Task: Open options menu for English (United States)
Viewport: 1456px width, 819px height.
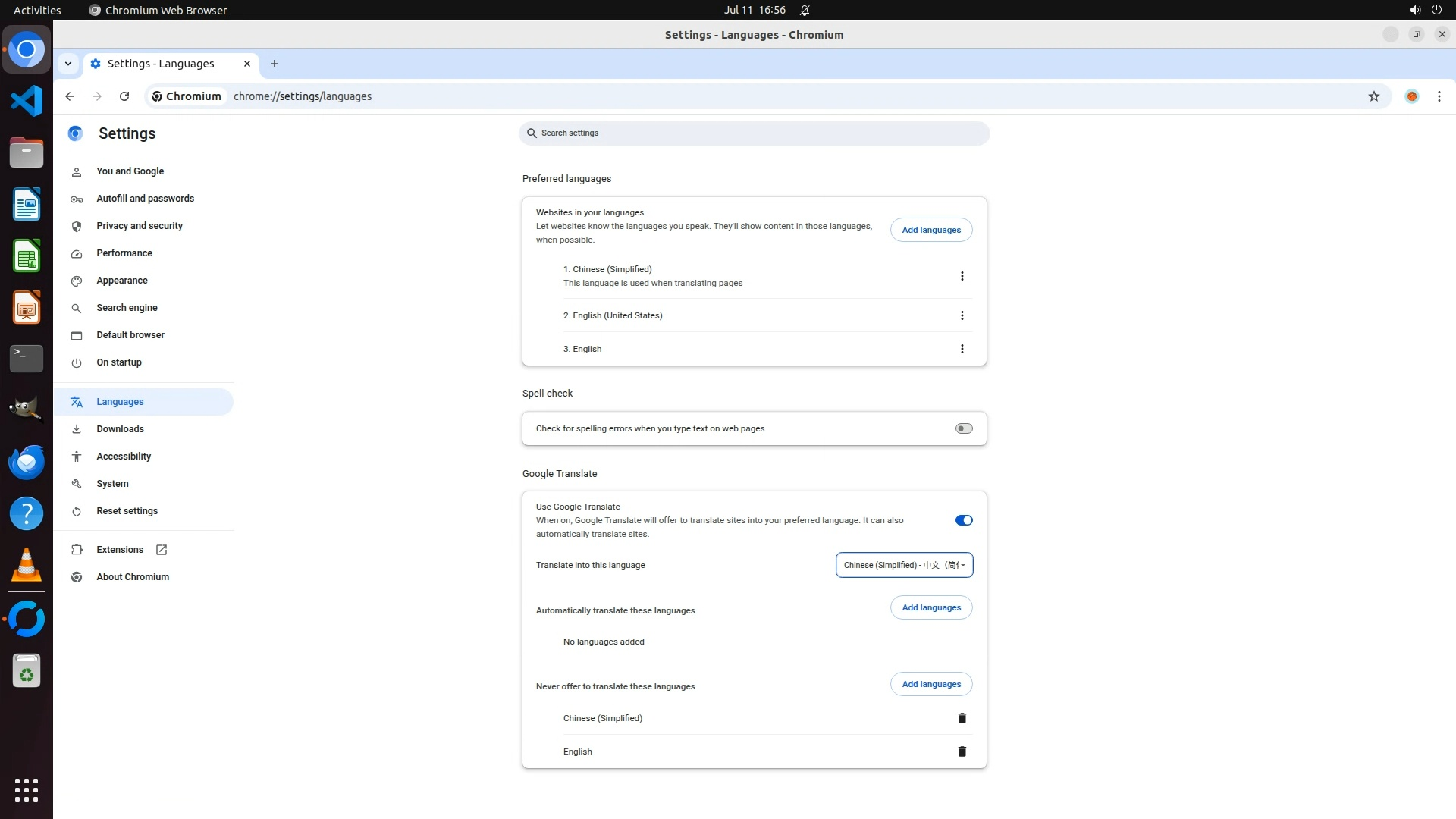Action: coord(962,315)
